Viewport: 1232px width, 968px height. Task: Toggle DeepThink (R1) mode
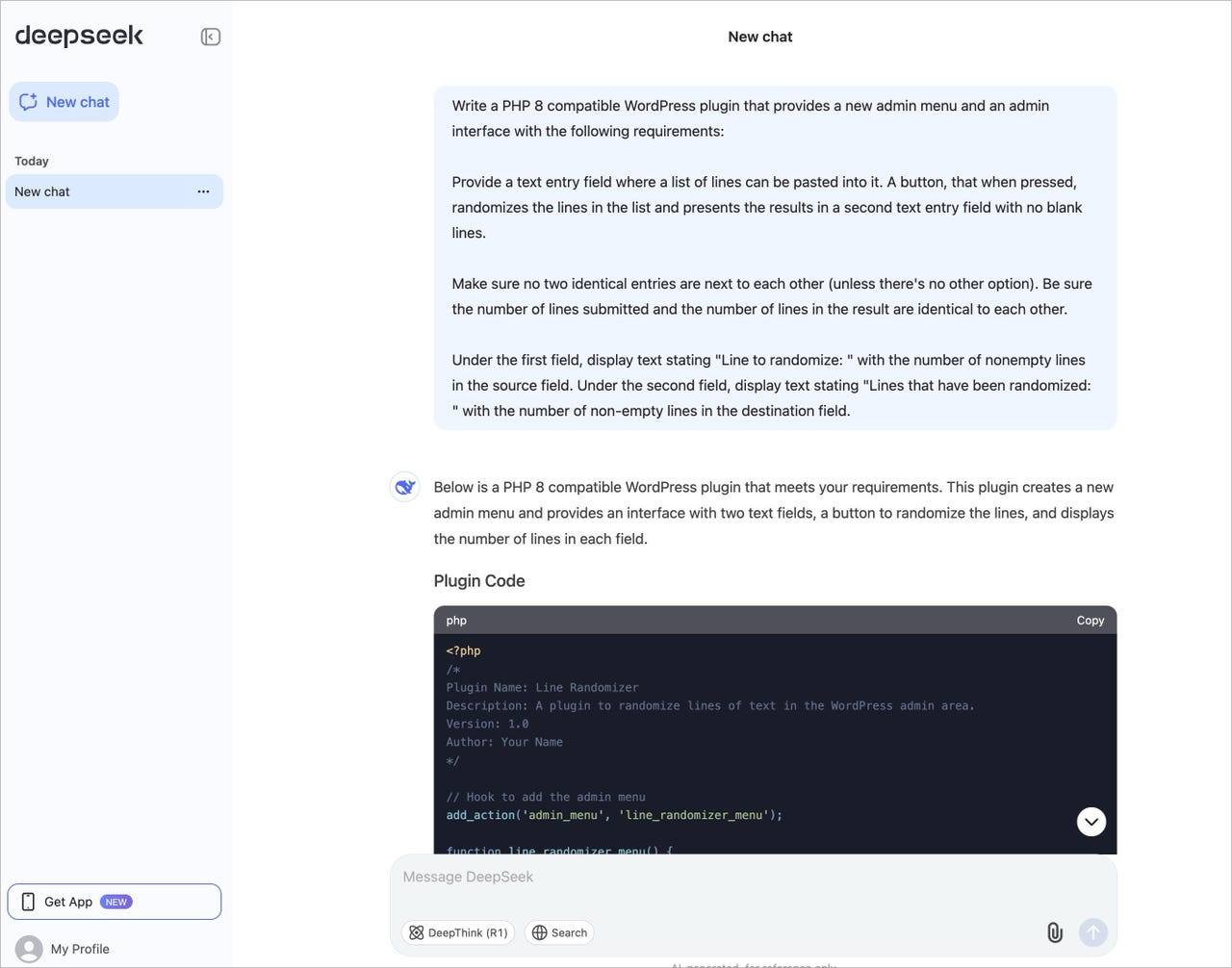[458, 932]
